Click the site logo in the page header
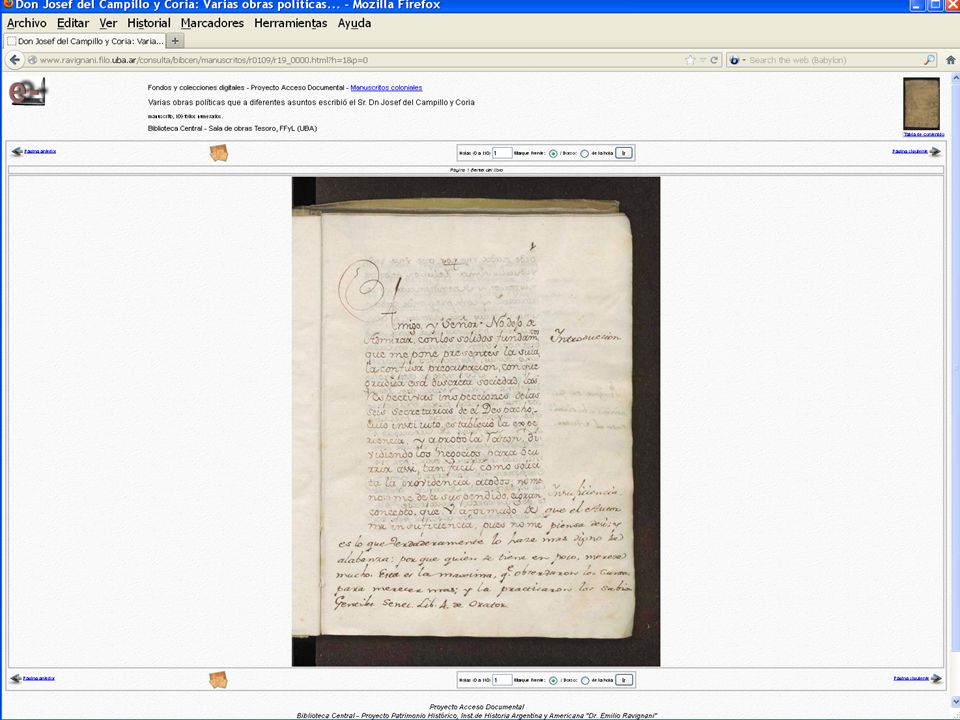This screenshot has width=960, height=720. point(28,91)
